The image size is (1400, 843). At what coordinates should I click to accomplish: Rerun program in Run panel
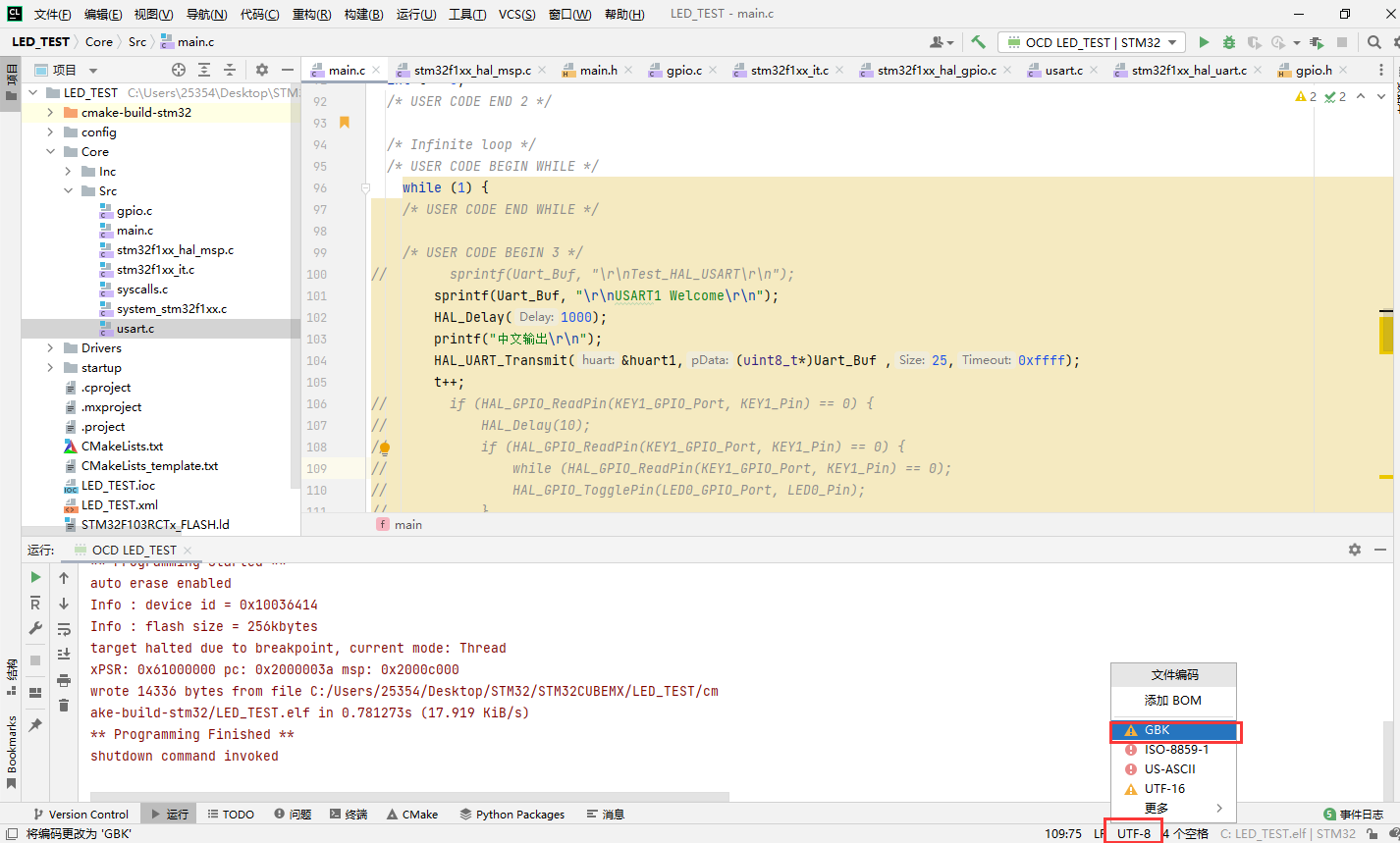click(35, 577)
